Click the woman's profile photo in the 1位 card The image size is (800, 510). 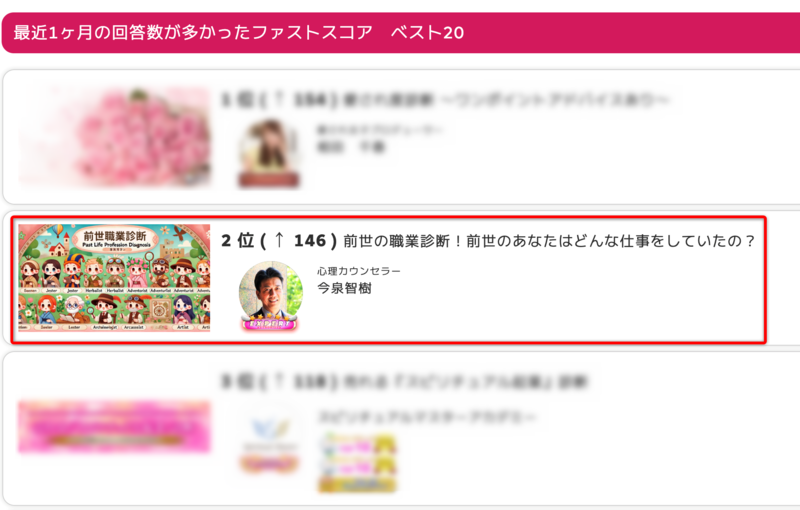270,146
